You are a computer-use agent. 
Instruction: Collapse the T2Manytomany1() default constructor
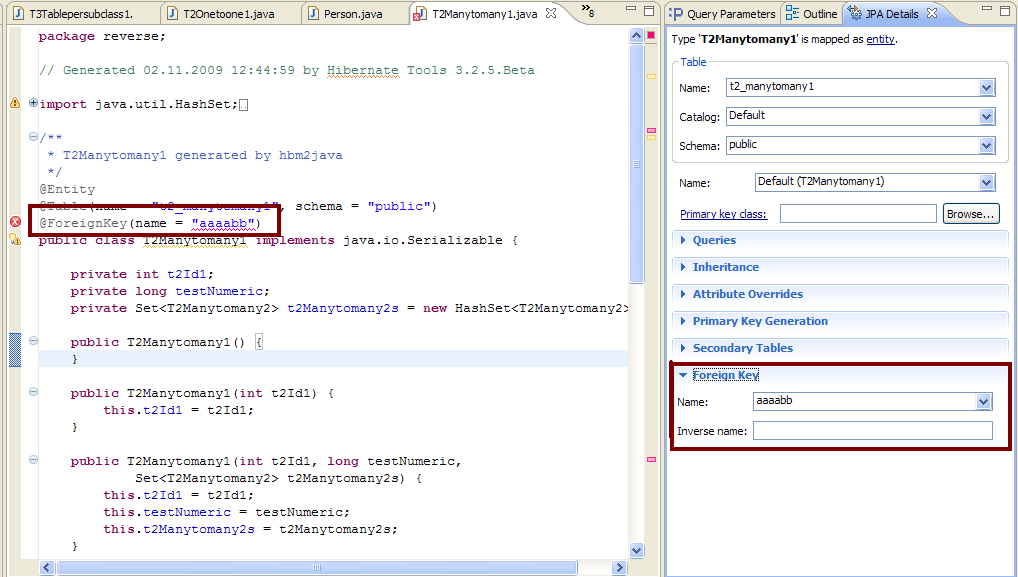tap(33, 340)
